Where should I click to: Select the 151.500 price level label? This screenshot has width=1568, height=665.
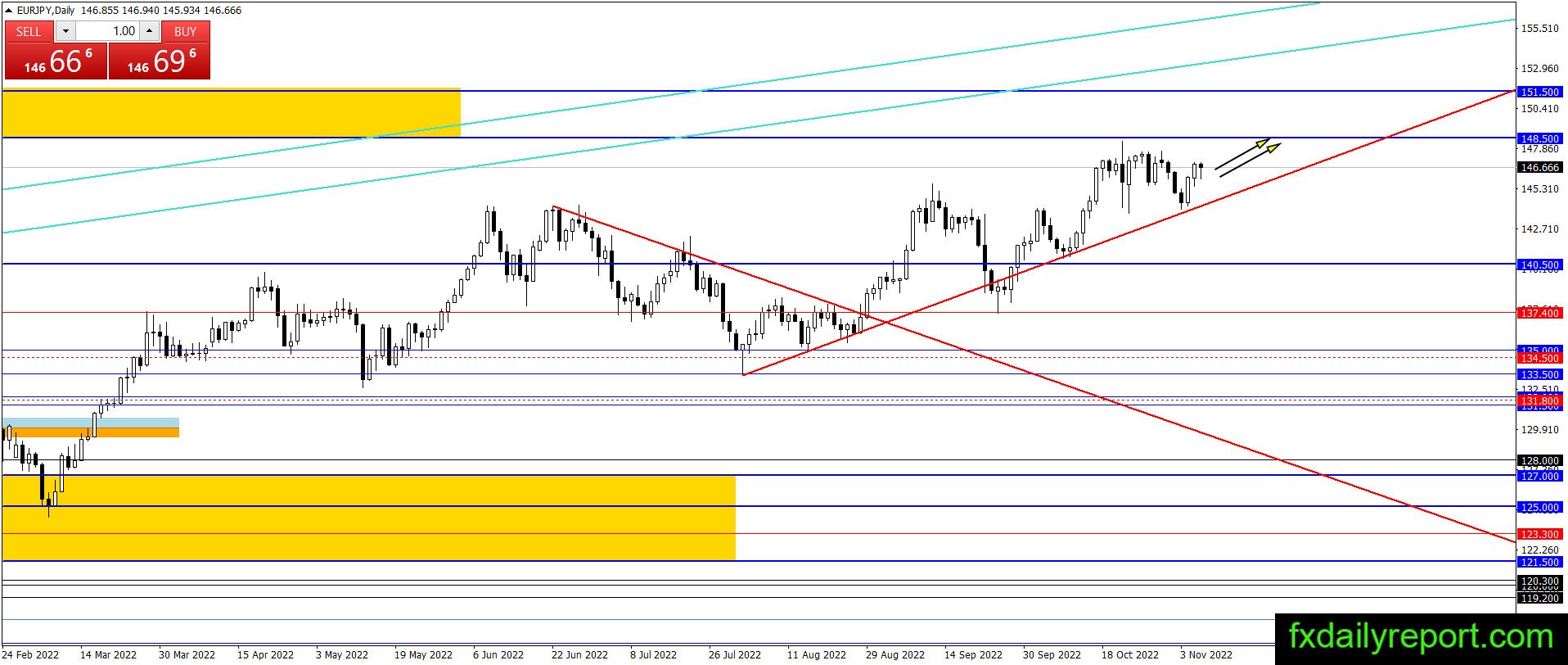[1539, 92]
